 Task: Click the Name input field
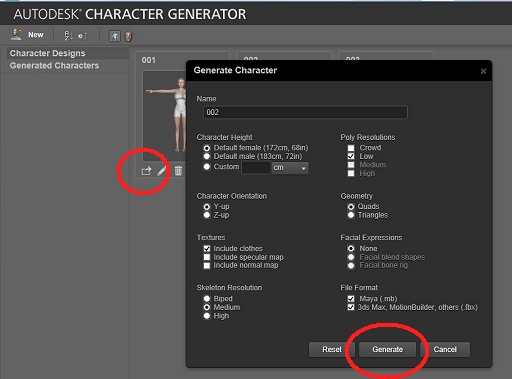[x=305, y=112]
